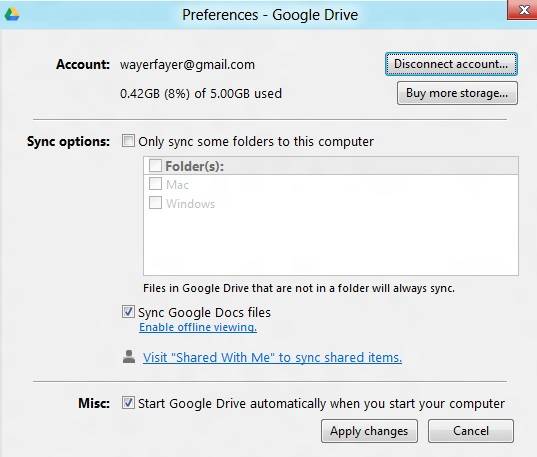The width and height of the screenshot is (537, 457).
Task: Click 'Apply changes' button
Action: tap(369, 431)
